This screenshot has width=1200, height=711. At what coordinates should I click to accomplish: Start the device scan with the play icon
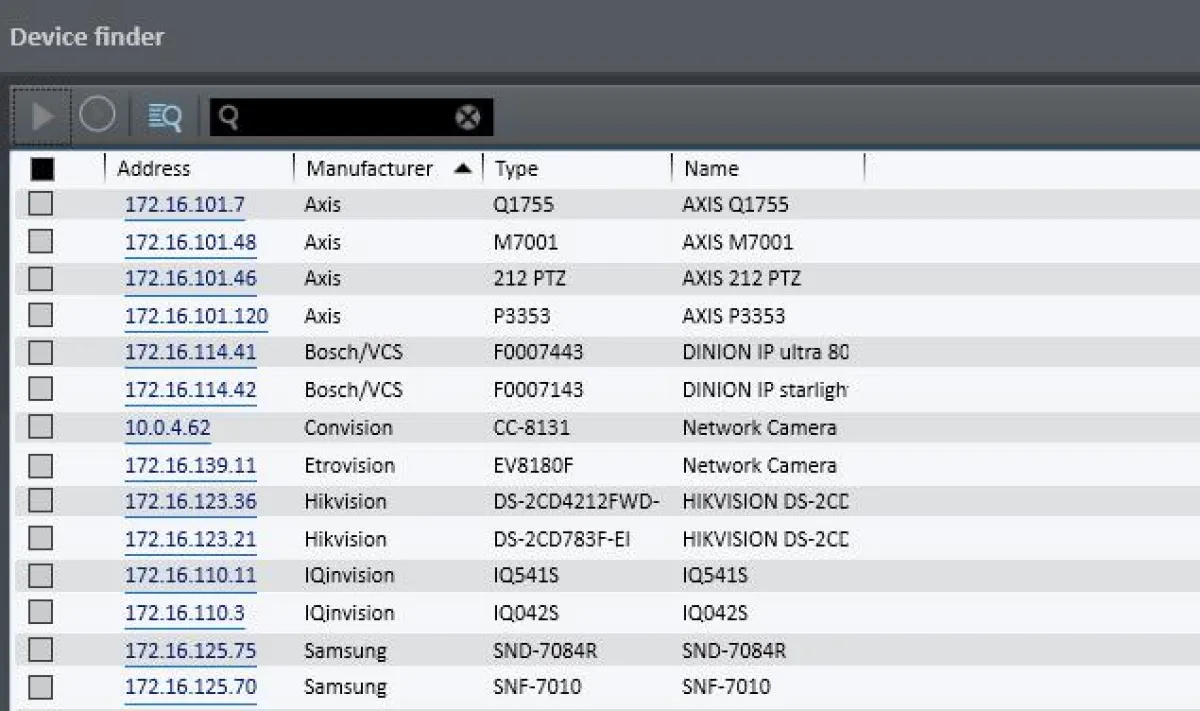[x=41, y=116]
